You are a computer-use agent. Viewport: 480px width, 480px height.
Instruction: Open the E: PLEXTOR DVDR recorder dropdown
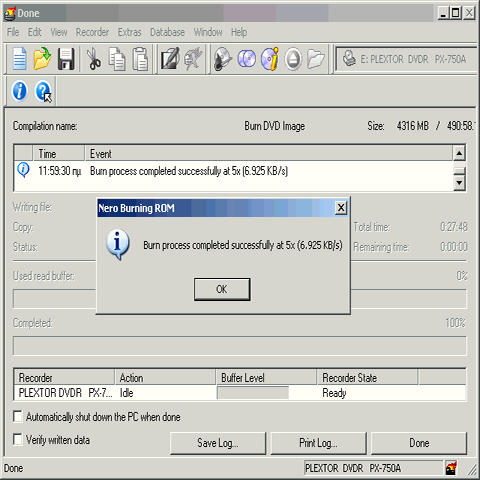click(x=407, y=59)
